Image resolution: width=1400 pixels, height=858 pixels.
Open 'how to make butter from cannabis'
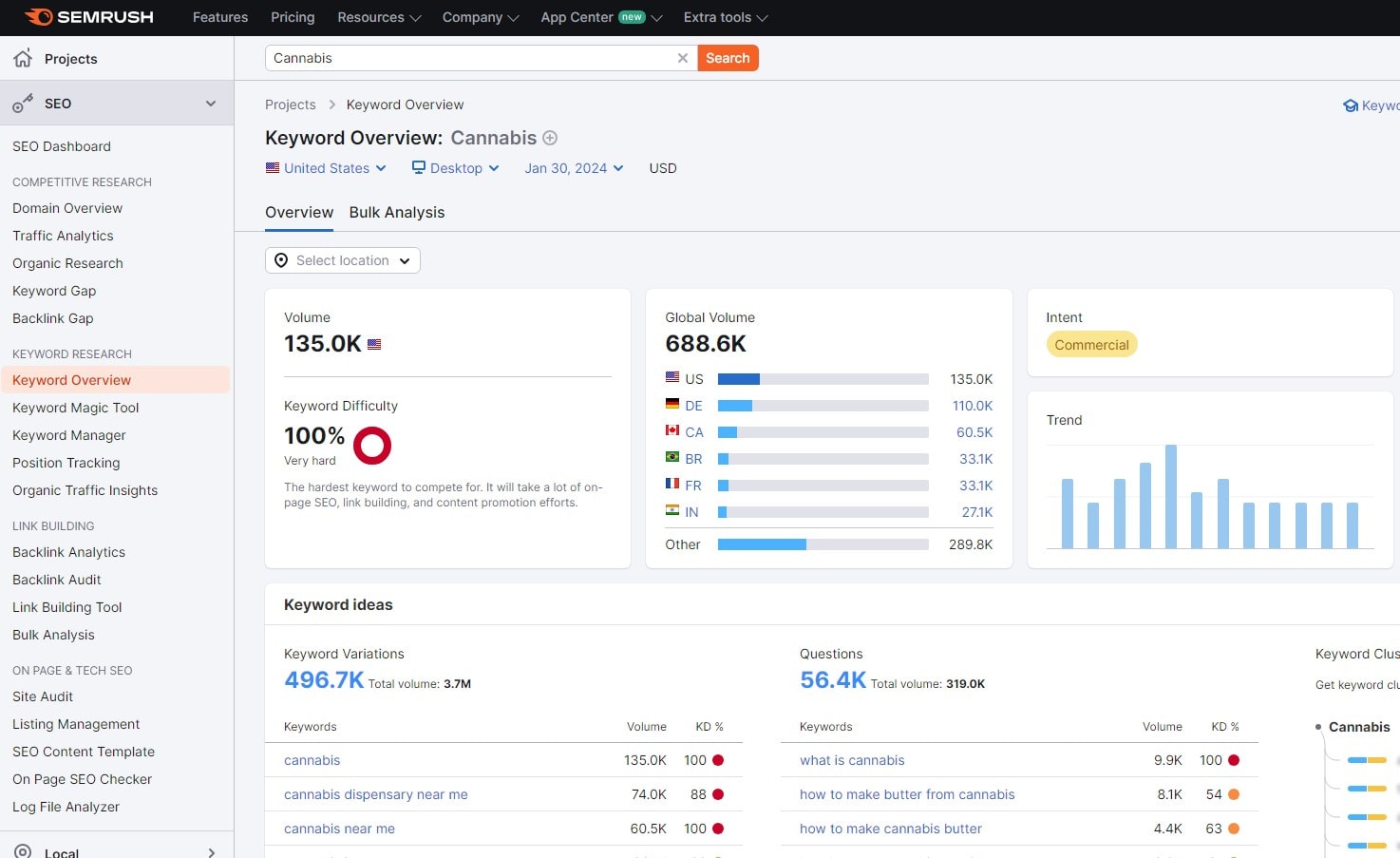907,794
